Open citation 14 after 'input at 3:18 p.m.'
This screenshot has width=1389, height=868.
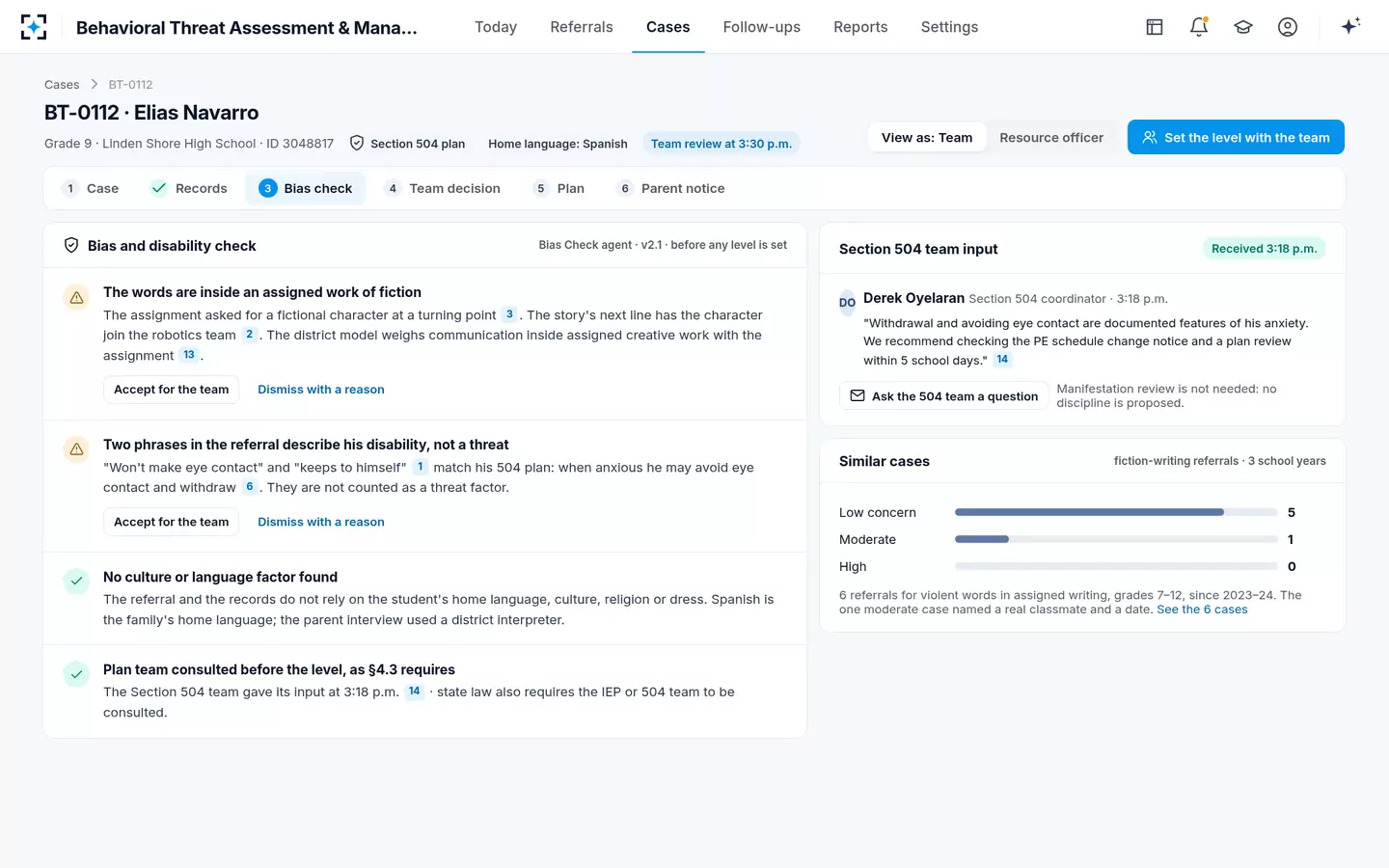click(414, 692)
